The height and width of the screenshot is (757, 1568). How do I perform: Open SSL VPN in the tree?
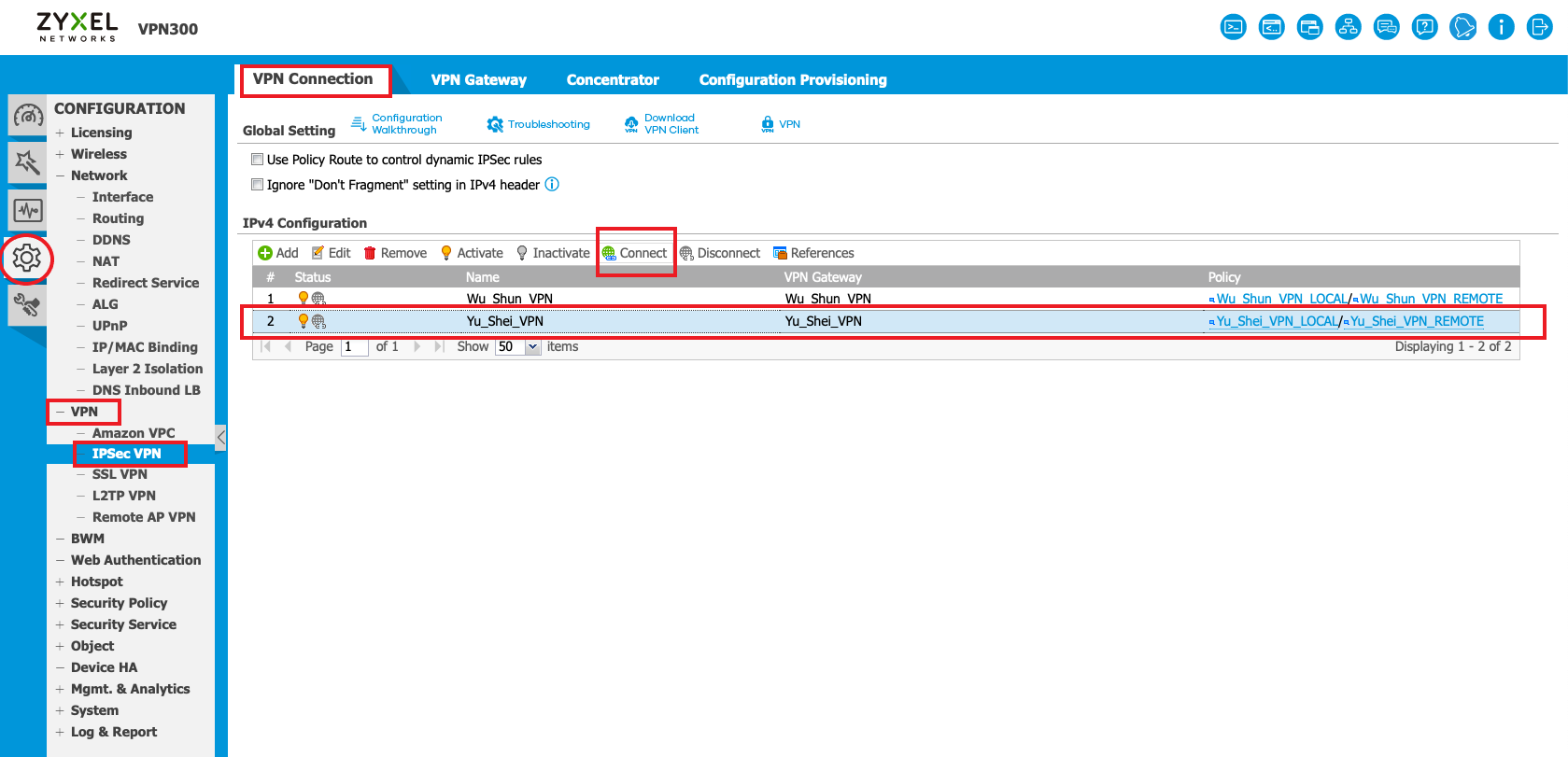pyautogui.click(x=120, y=474)
